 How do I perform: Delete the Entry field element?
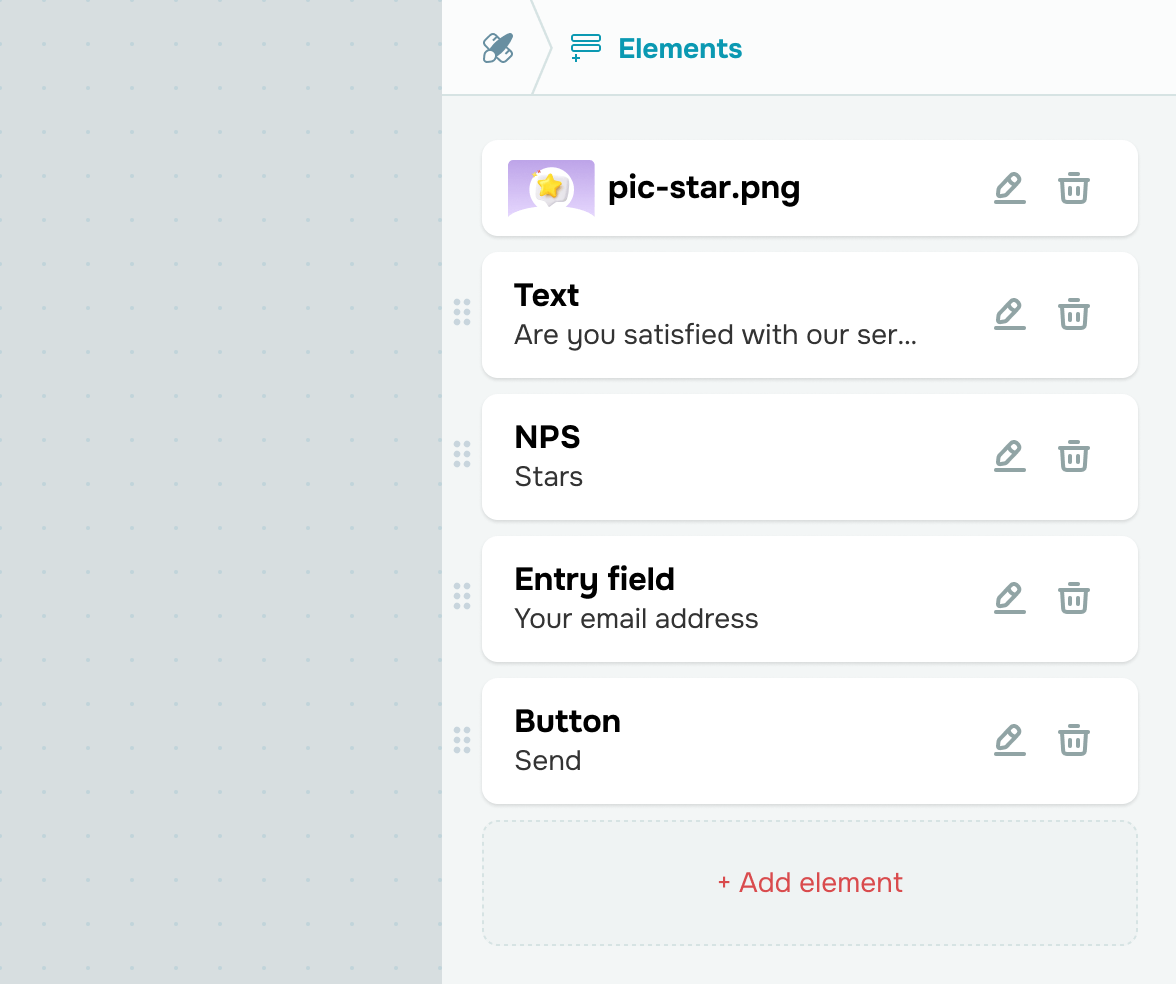pos(1074,598)
